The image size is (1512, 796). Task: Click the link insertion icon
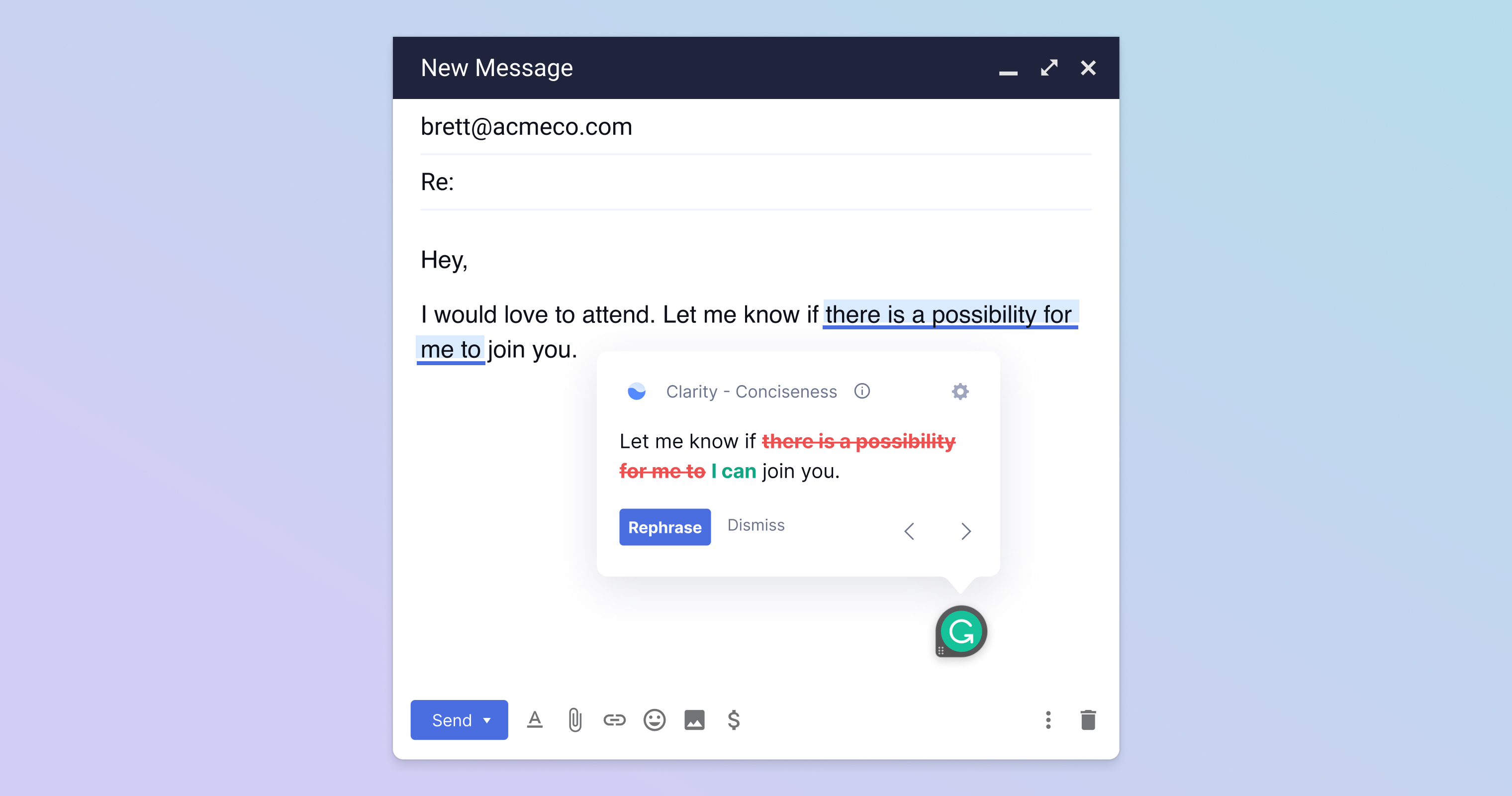click(613, 720)
